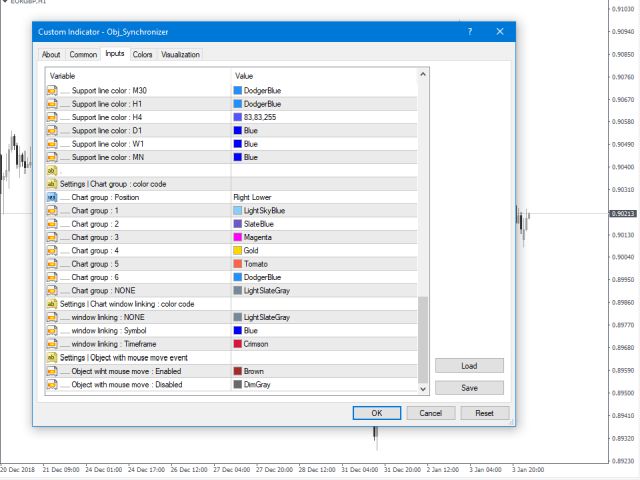Click the color icon beside Chart group : 3
This screenshot has width=640, height=480.
point(52,238)
